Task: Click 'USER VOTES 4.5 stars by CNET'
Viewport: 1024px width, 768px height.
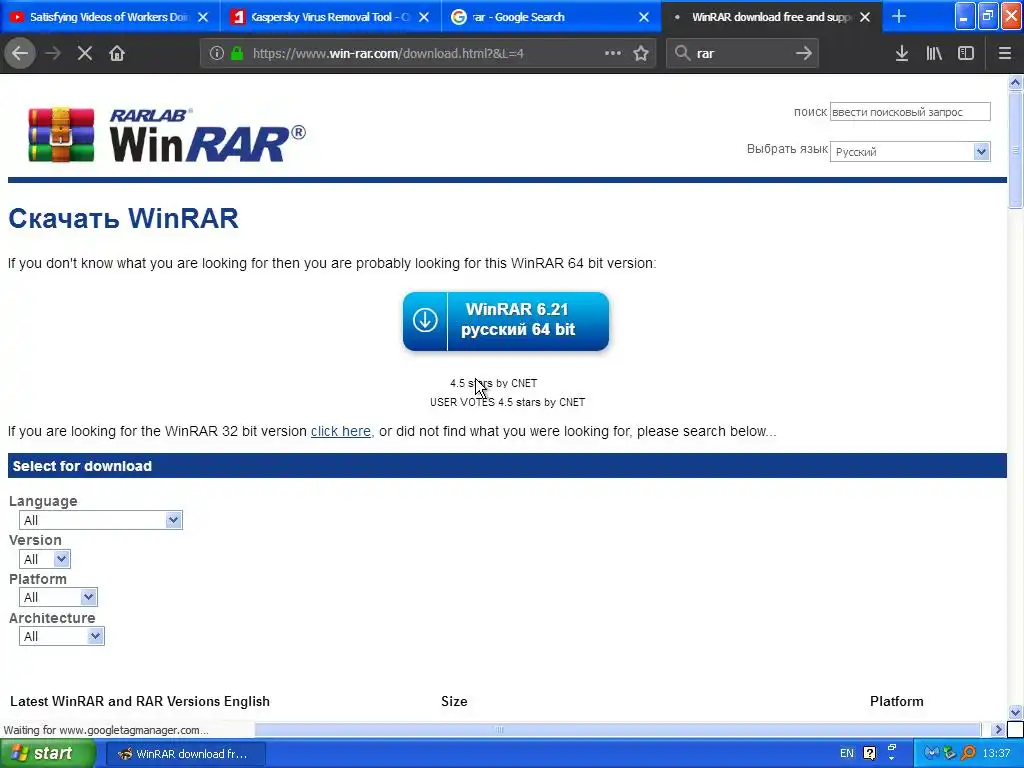Action: 507,402
